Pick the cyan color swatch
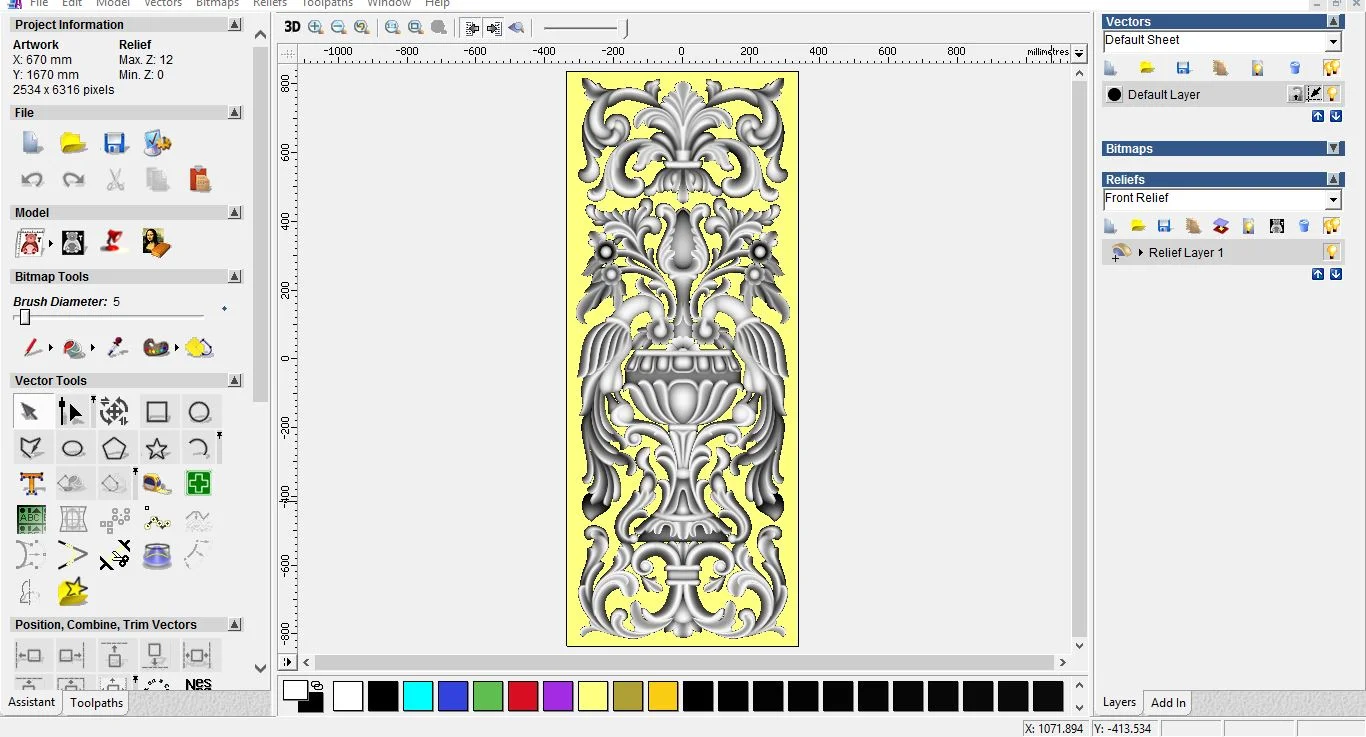 point(418,696)
